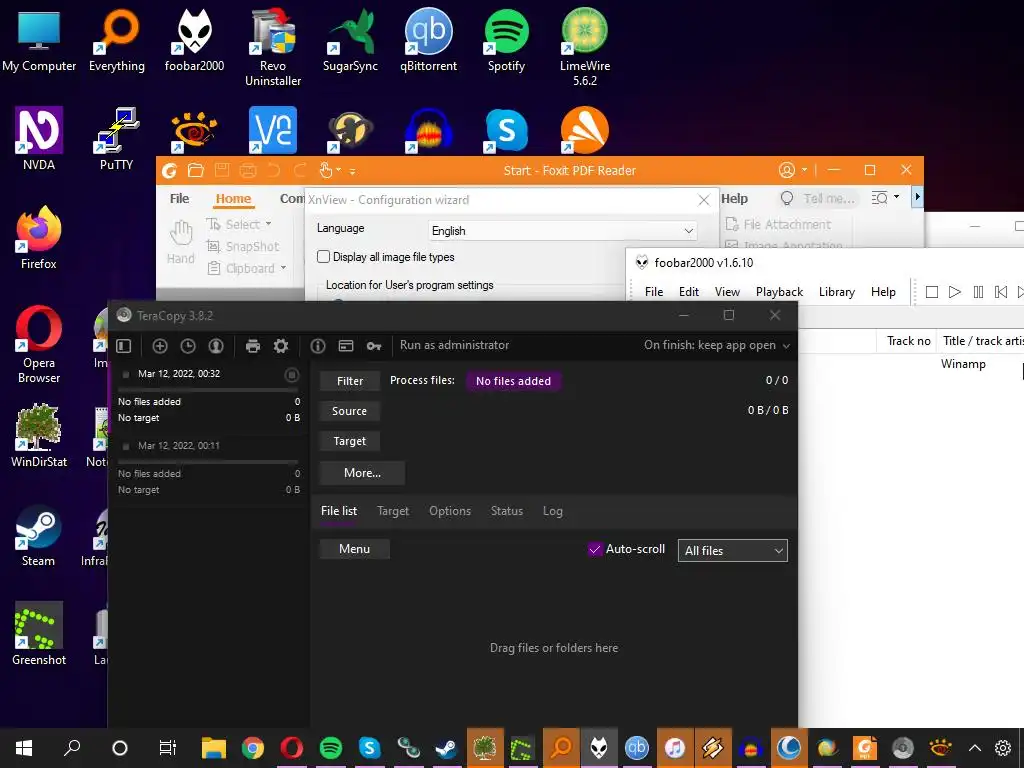Select Foxit Home ribbon tab

233,199
